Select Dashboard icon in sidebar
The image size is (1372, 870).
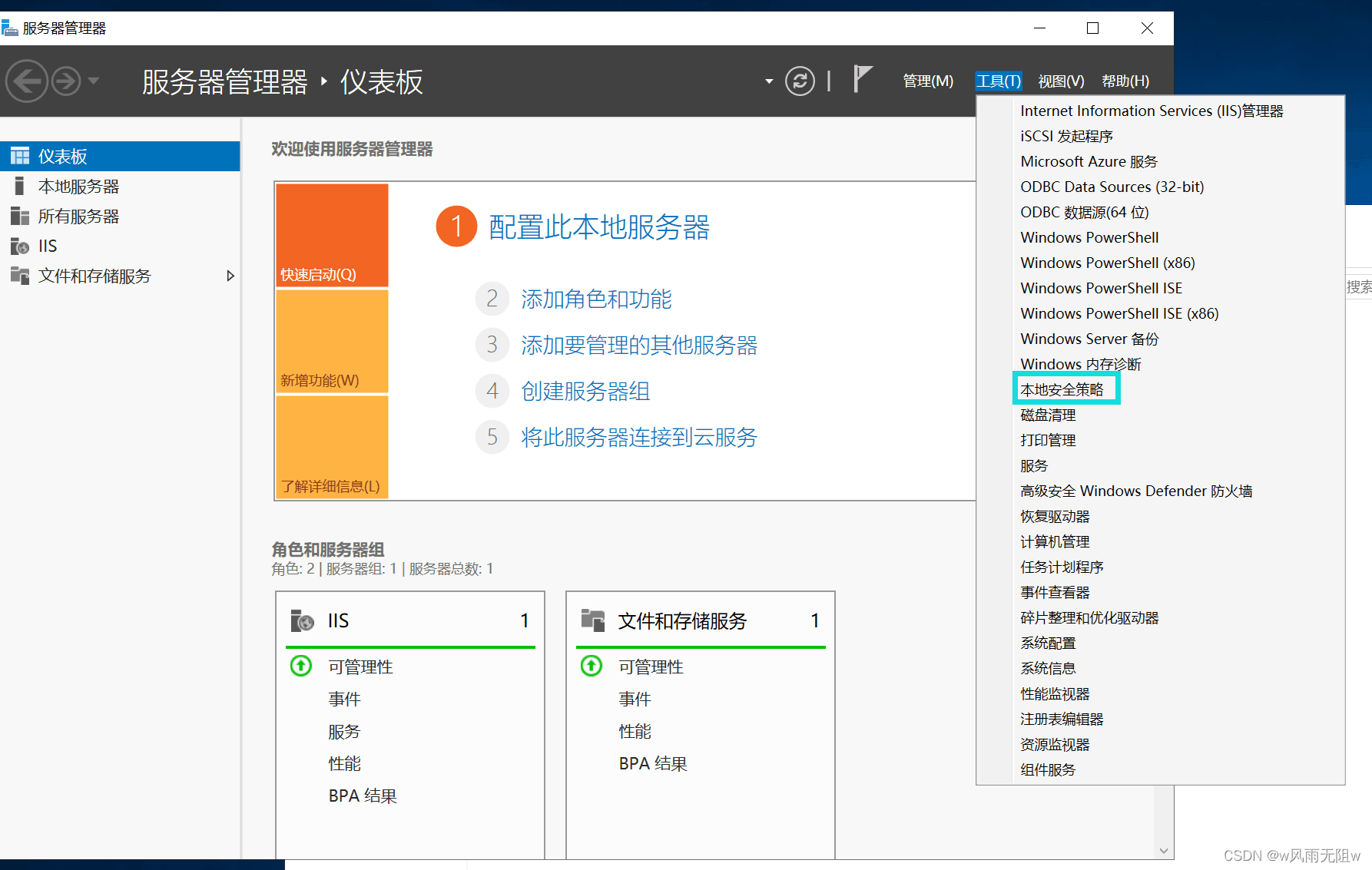click(20, 157)
